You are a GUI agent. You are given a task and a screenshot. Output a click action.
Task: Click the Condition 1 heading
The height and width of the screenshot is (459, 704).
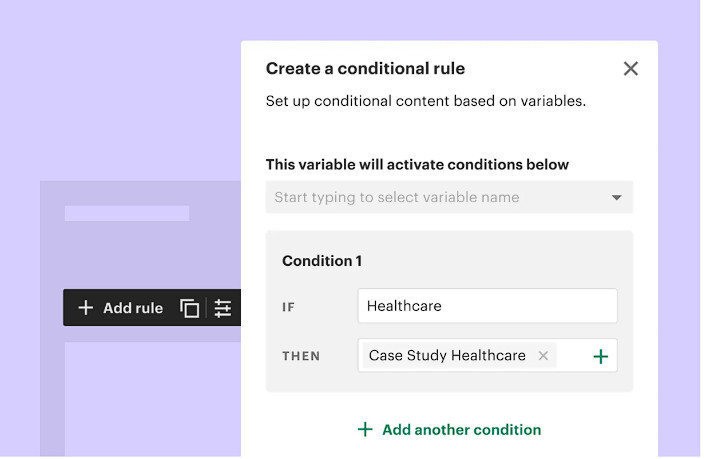point(321,261)
